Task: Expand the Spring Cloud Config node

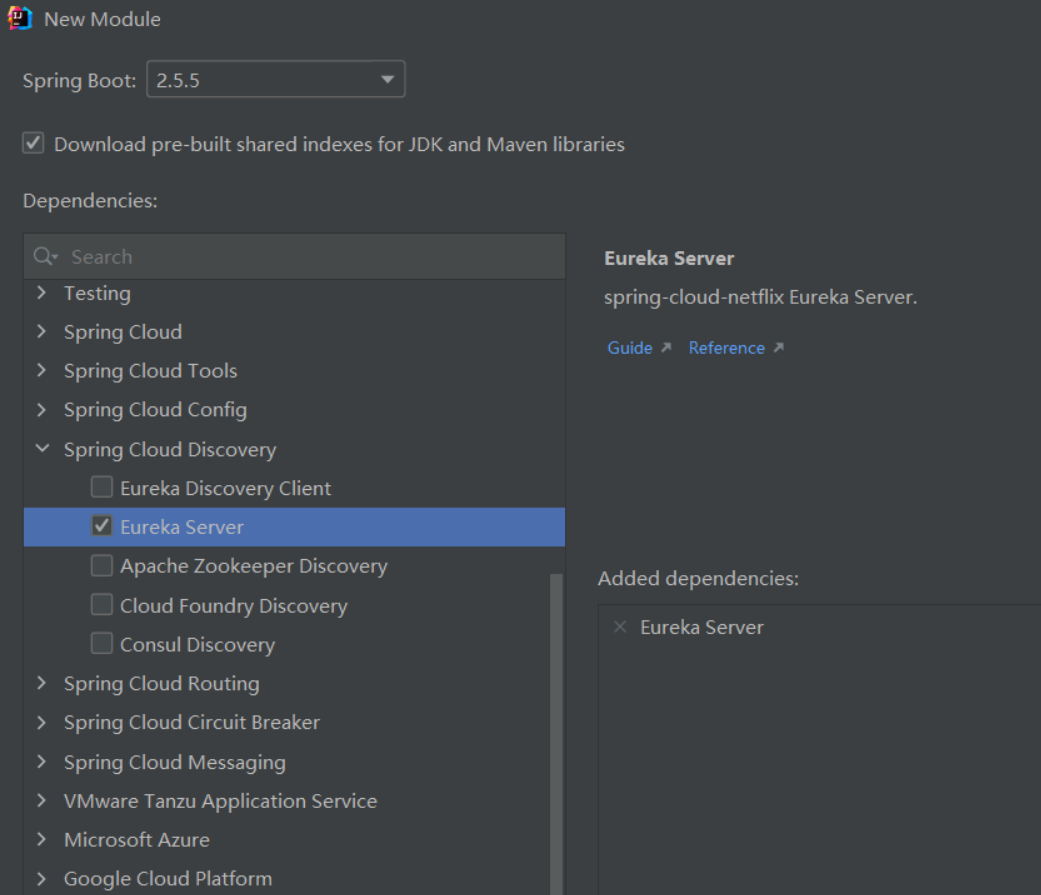Action: (42, 409)
